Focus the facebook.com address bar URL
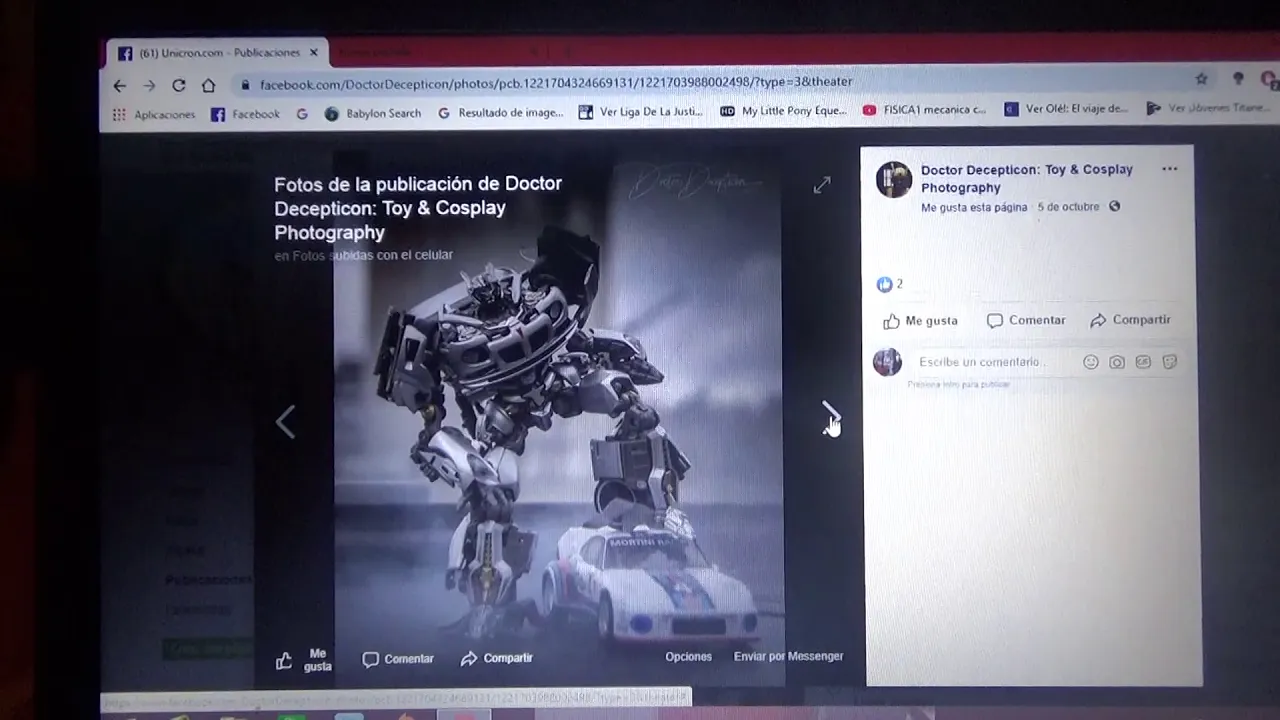Image resolution: width=1280 pixels, height=720 pixels. [x=556, y=83]
